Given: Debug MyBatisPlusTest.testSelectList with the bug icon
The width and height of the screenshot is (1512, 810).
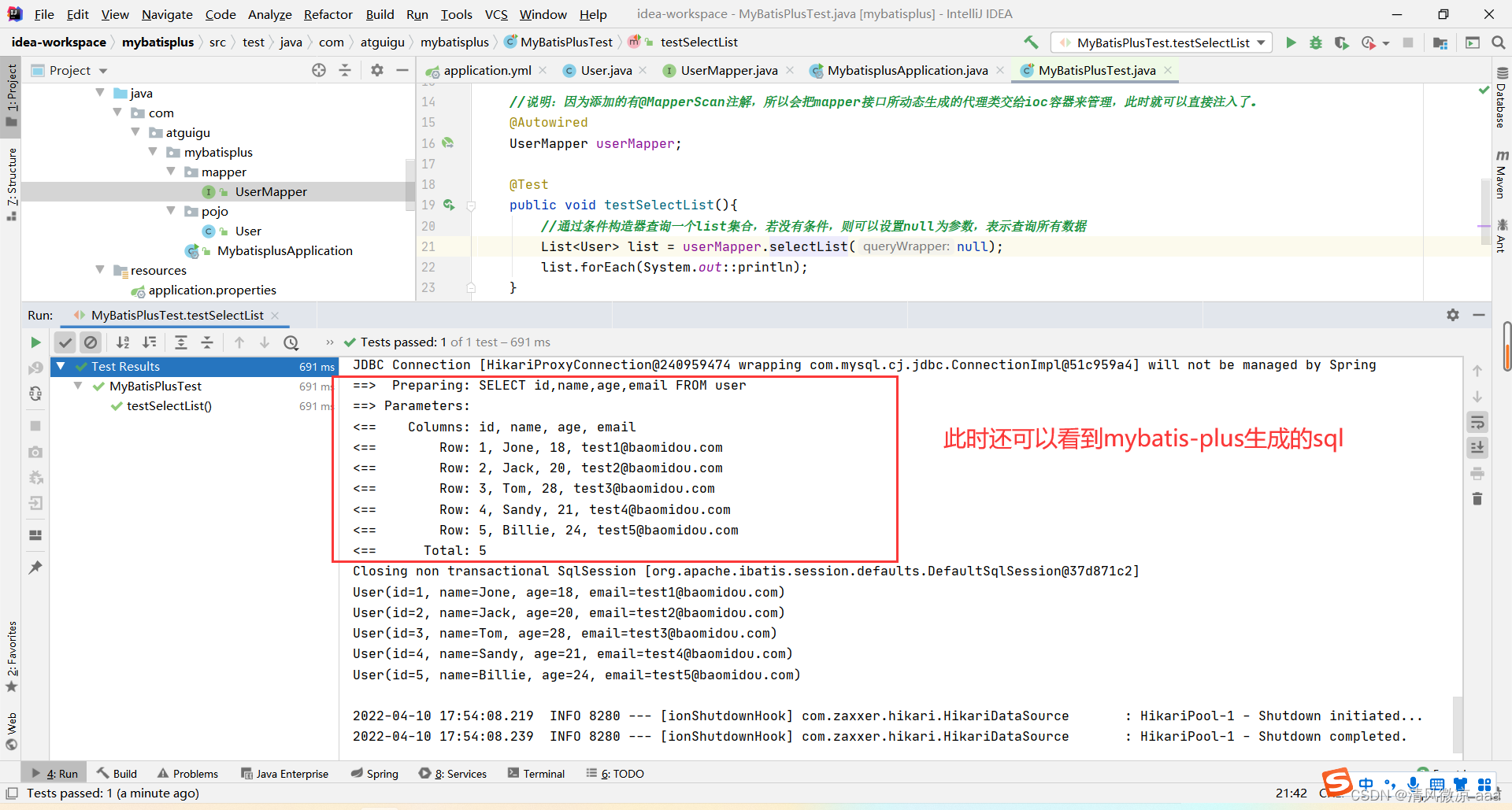Looking at the screenshot, I should tap(1315, 43).
